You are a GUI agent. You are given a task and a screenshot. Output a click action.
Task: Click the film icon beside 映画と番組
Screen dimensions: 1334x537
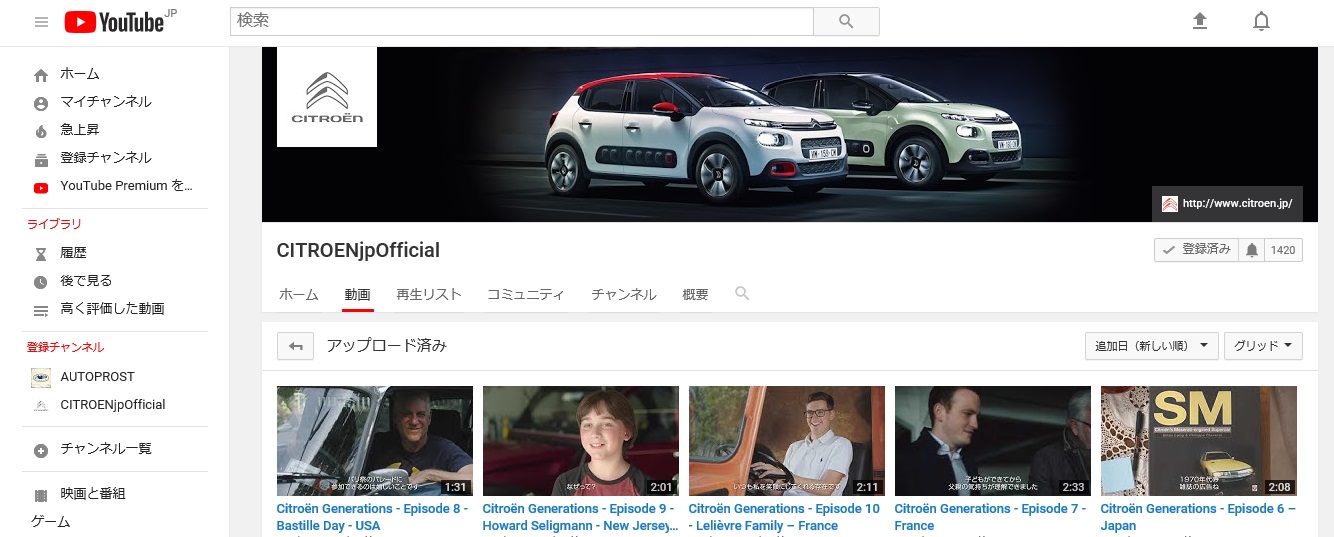coord(41,495)
